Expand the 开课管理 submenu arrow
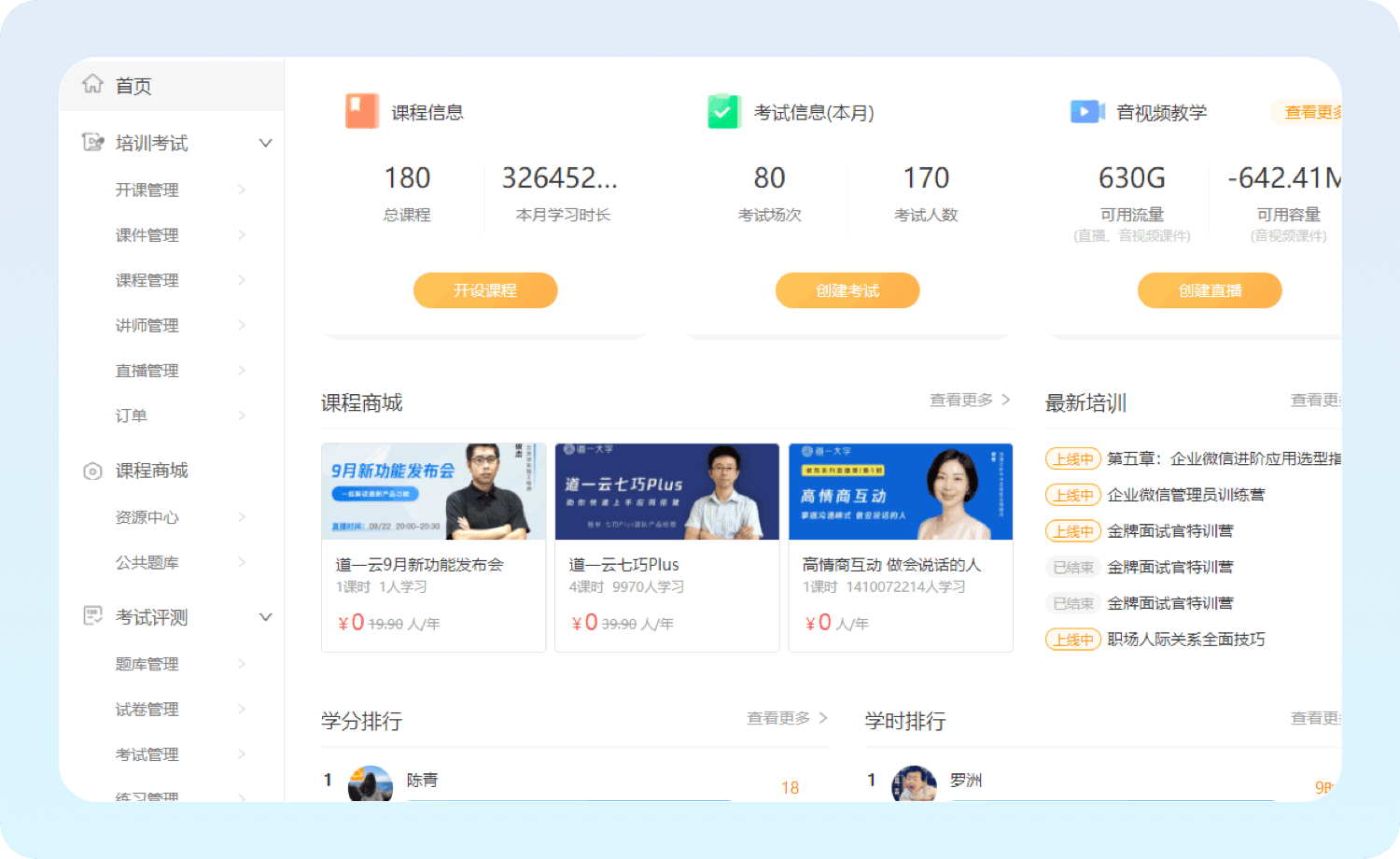1400x859 pixels. coord(242,190)
